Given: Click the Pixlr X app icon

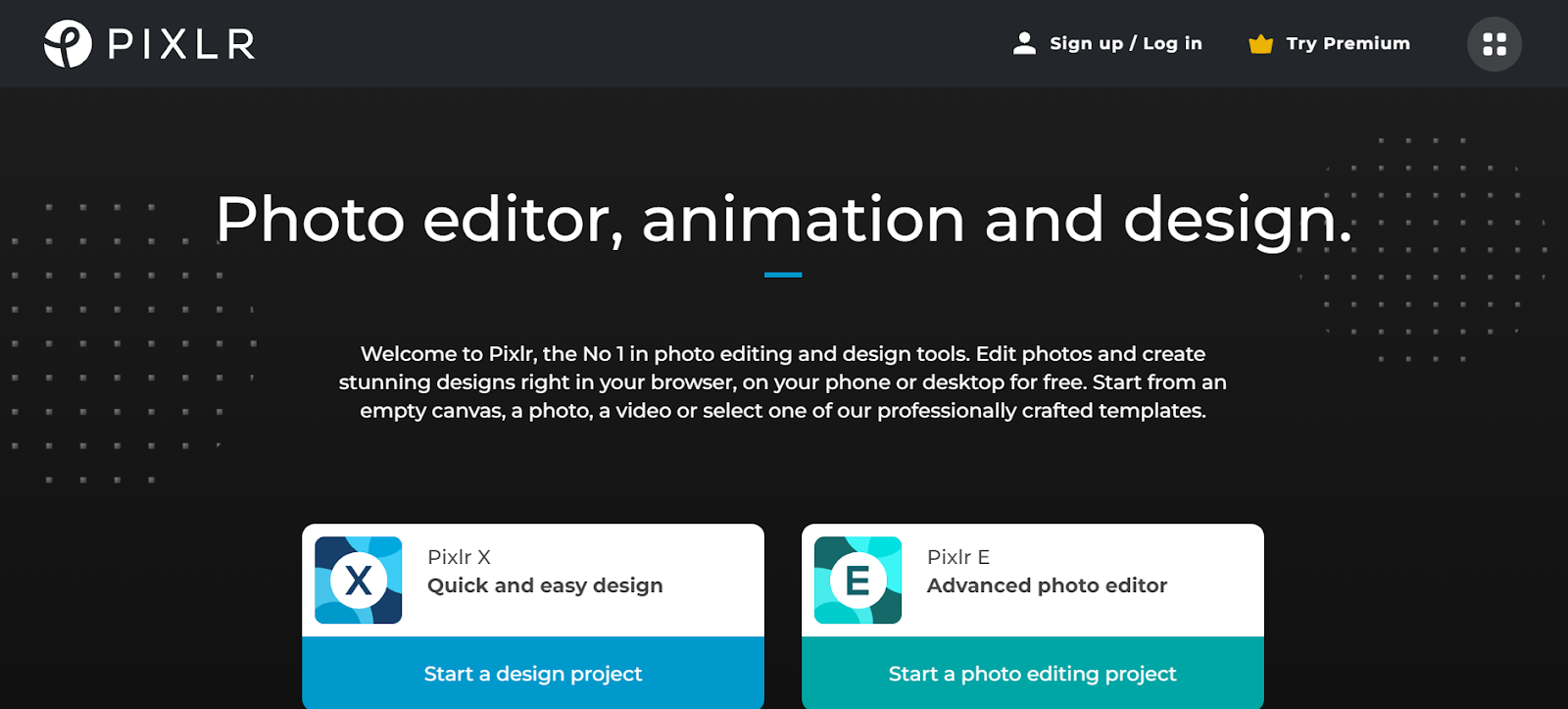Looking at the screenshot, I should 359,581.
